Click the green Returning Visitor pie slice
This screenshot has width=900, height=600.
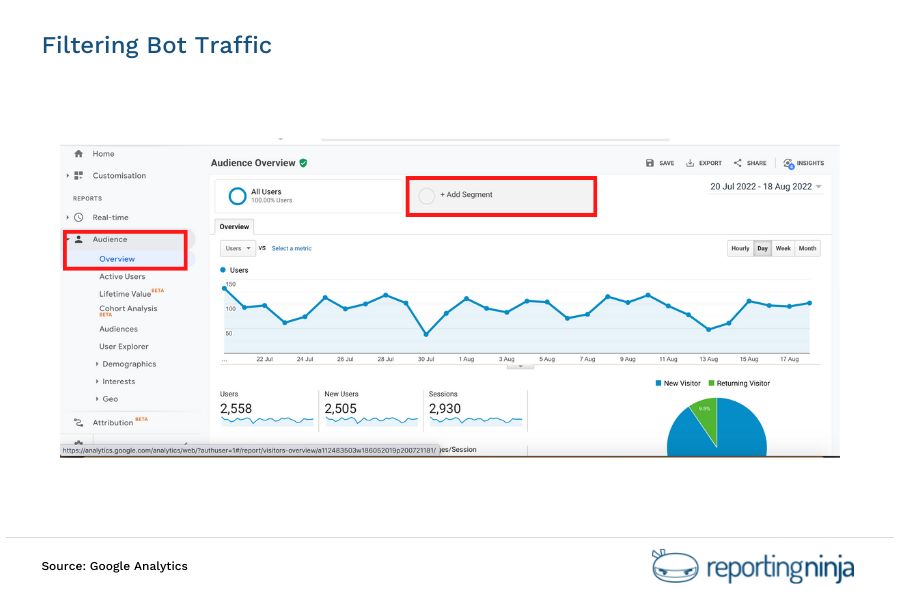(x=707, y=416)
